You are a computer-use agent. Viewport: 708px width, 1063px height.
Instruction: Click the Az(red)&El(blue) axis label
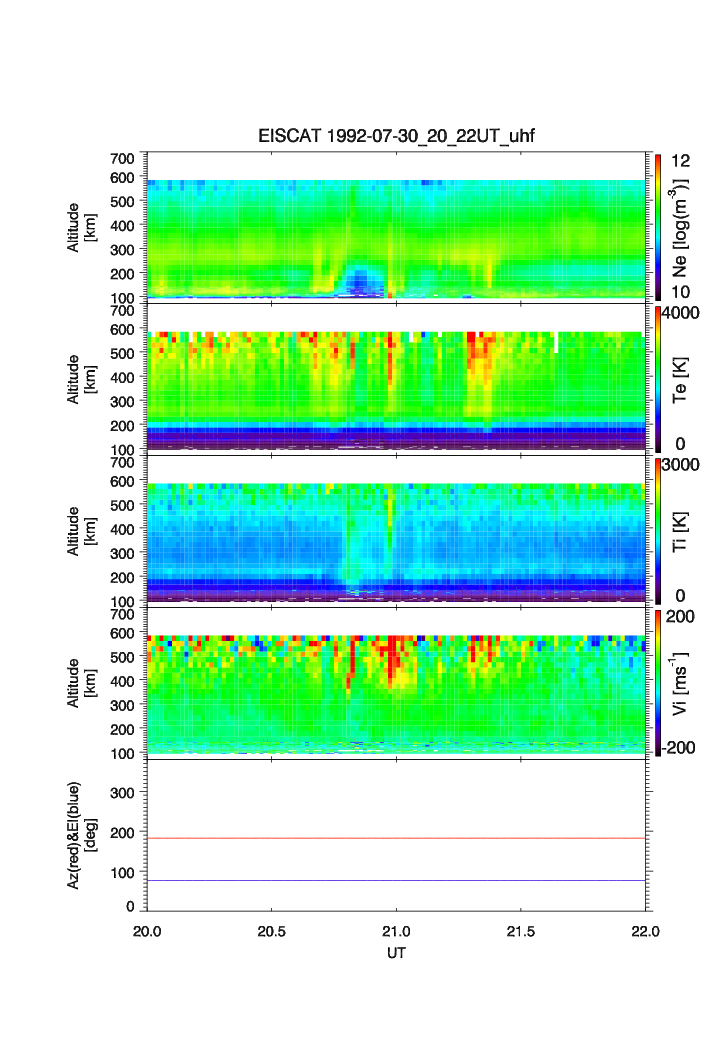81,835
